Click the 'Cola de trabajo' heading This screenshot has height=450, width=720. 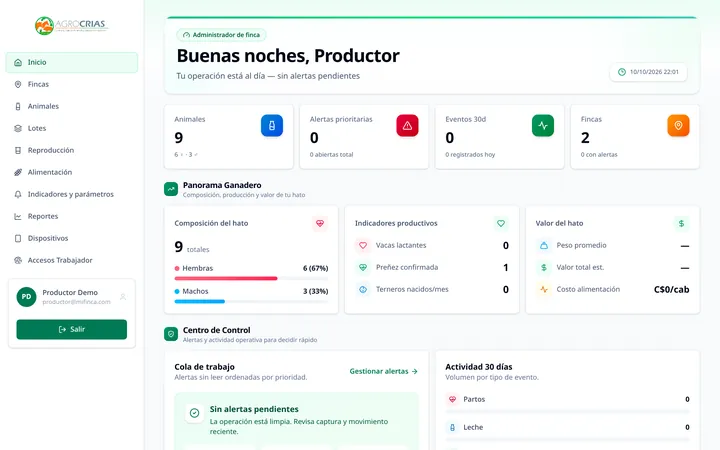(x=204, y=367)
